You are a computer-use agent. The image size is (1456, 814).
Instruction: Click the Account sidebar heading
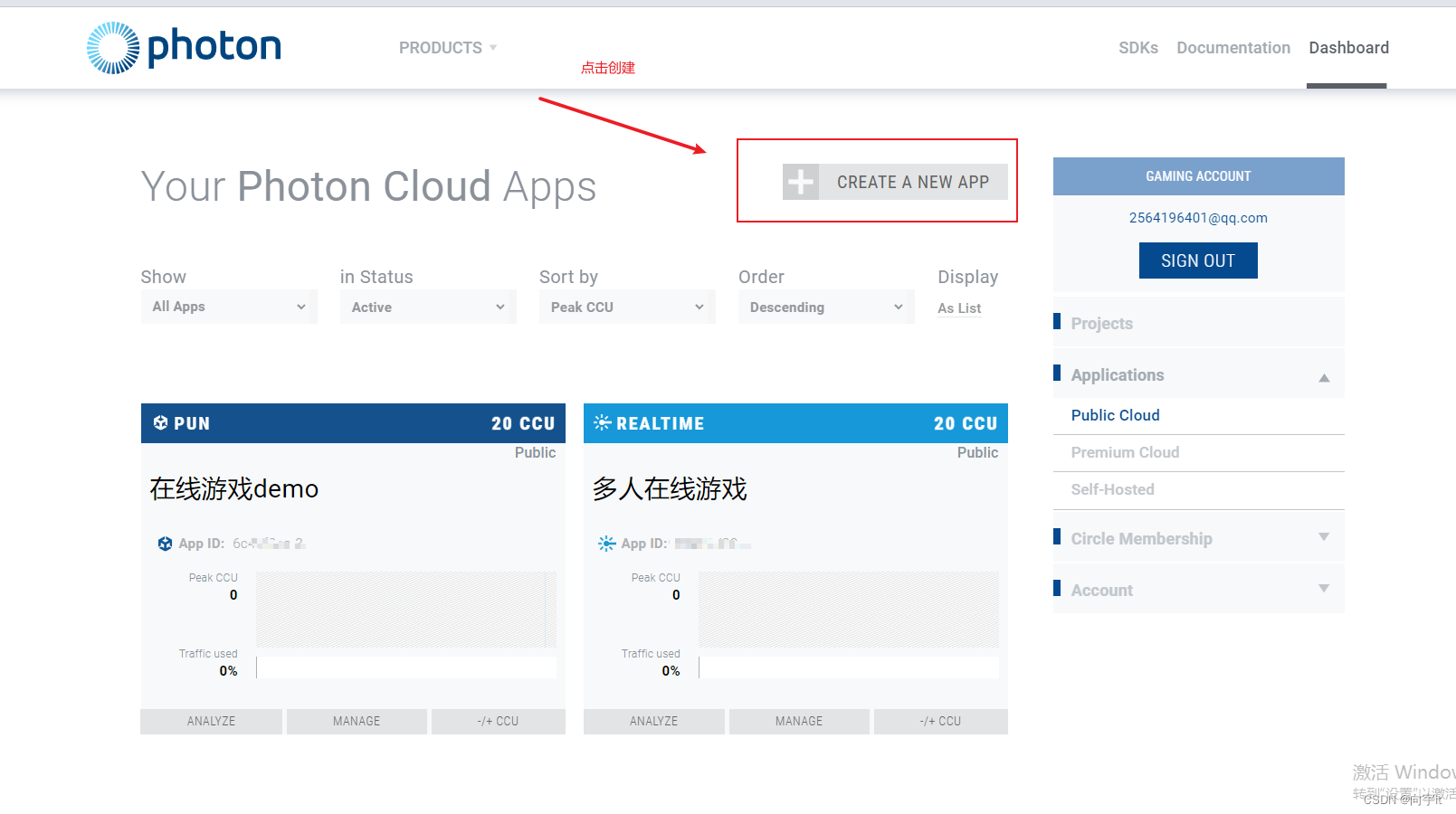coord(1102,591)
